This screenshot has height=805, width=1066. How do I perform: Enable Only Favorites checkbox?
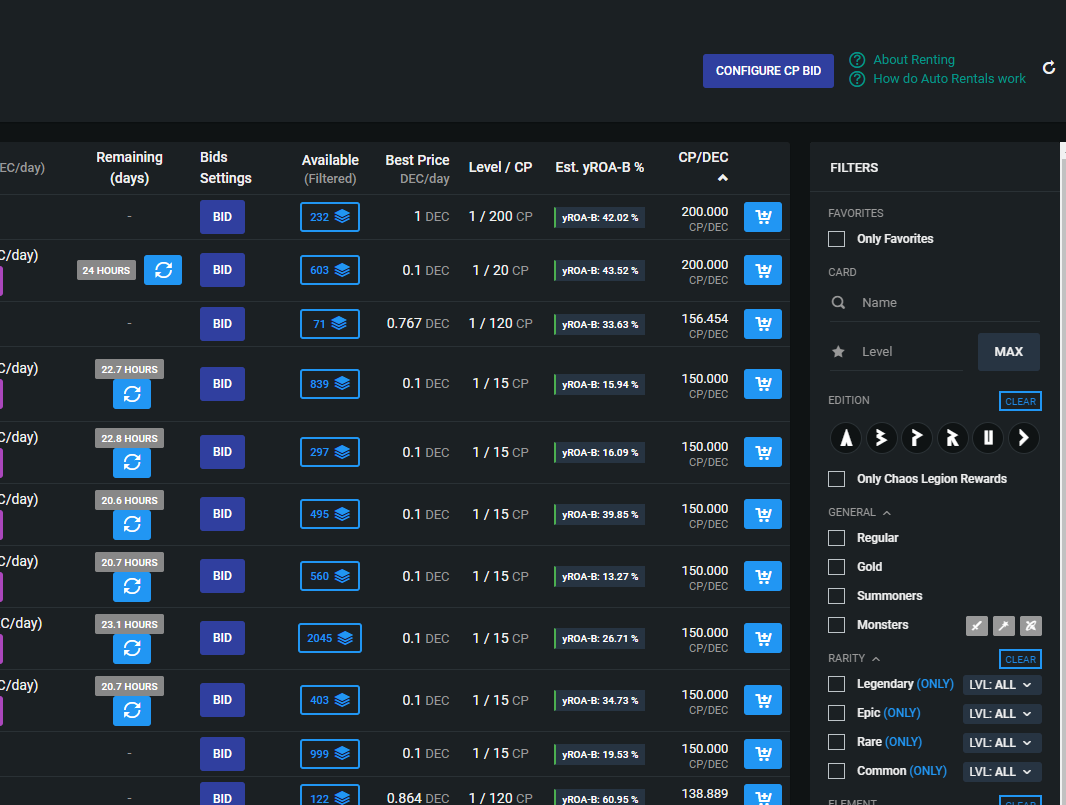837,239
